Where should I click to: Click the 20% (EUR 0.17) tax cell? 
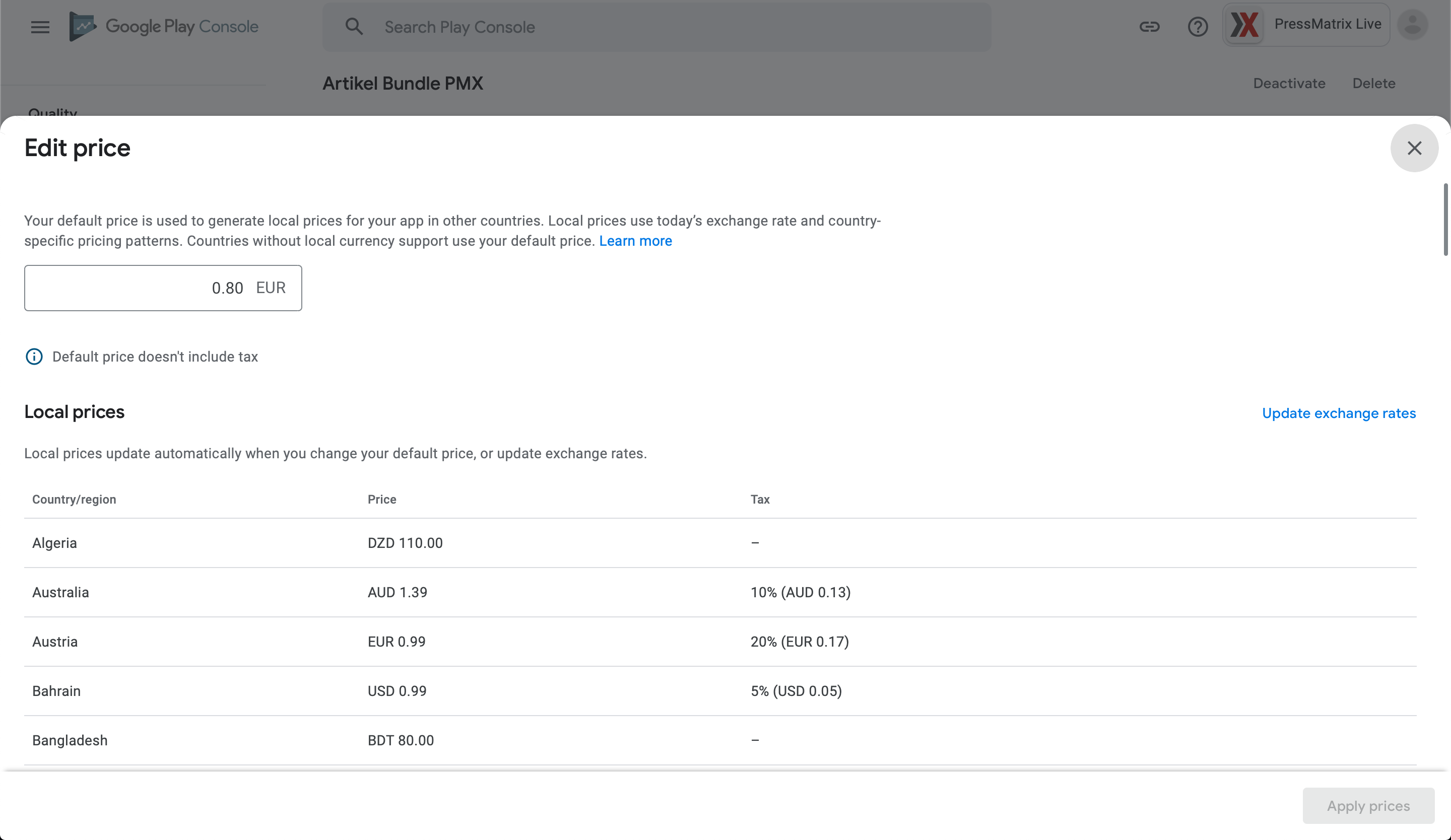[x=799, y=642]
